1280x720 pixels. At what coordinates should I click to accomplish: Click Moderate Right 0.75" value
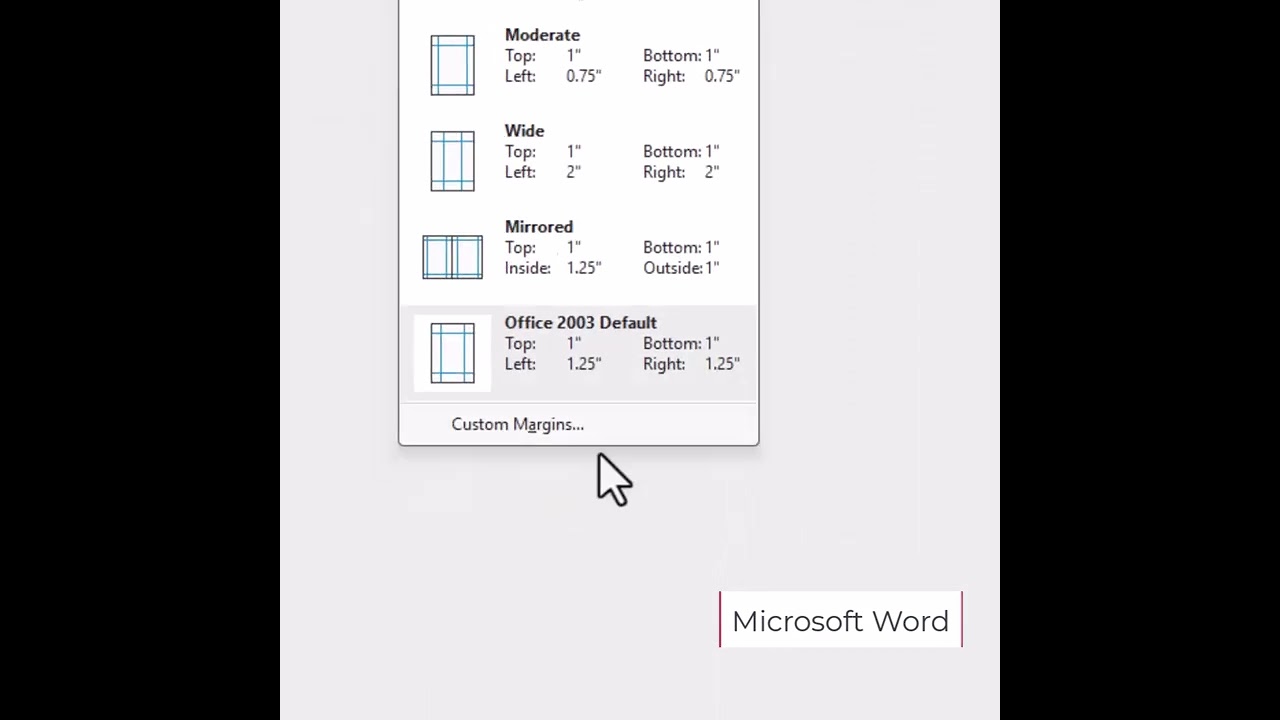coord(722,76)
